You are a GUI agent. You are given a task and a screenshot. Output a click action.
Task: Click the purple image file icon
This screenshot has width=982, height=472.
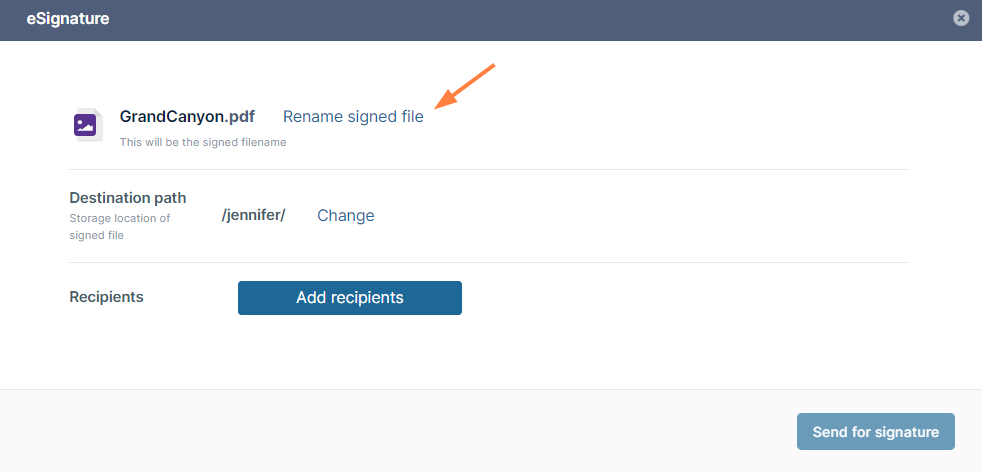(85, 125)
